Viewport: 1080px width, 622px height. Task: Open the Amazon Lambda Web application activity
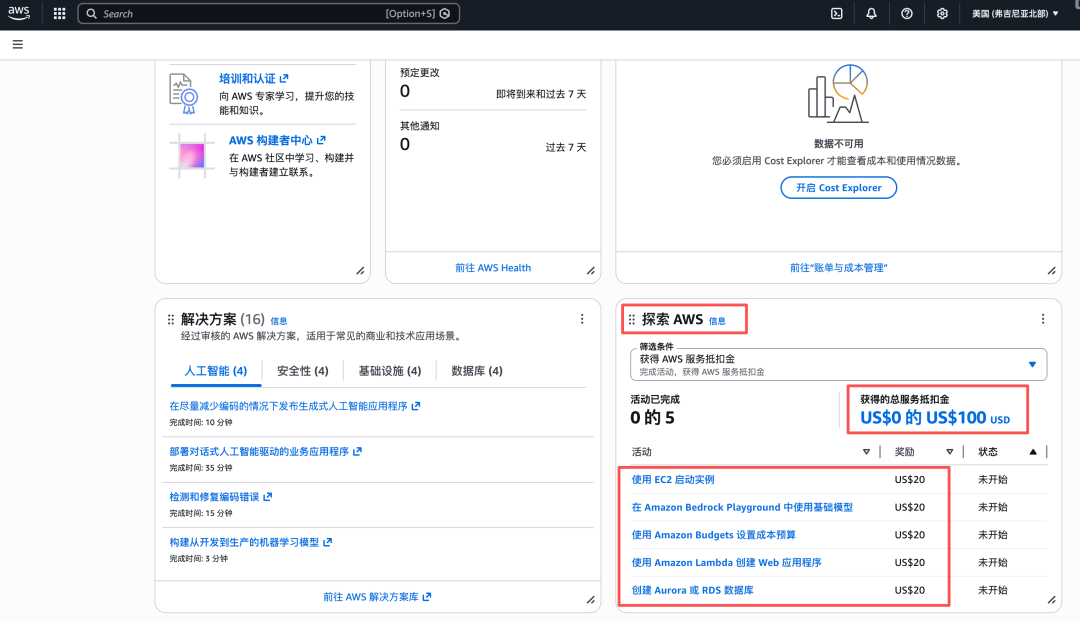727,562
